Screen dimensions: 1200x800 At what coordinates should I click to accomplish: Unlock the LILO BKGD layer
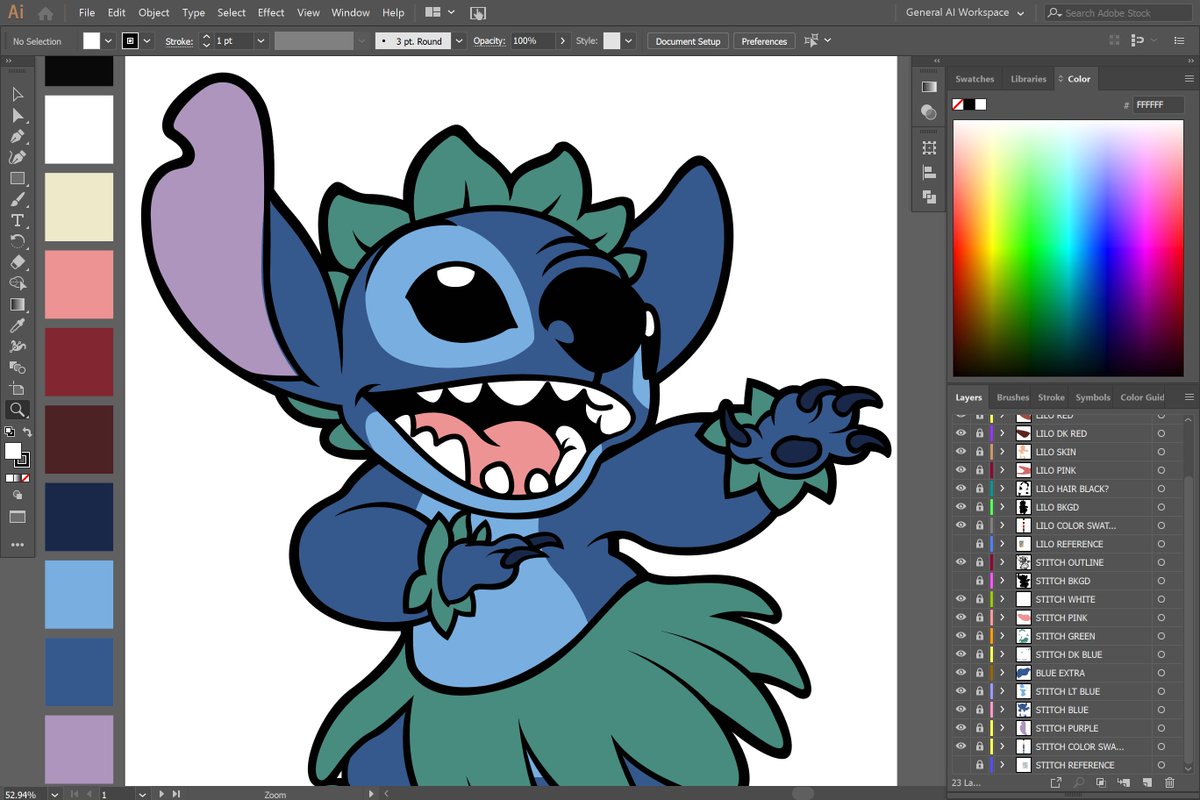(979, 507)
